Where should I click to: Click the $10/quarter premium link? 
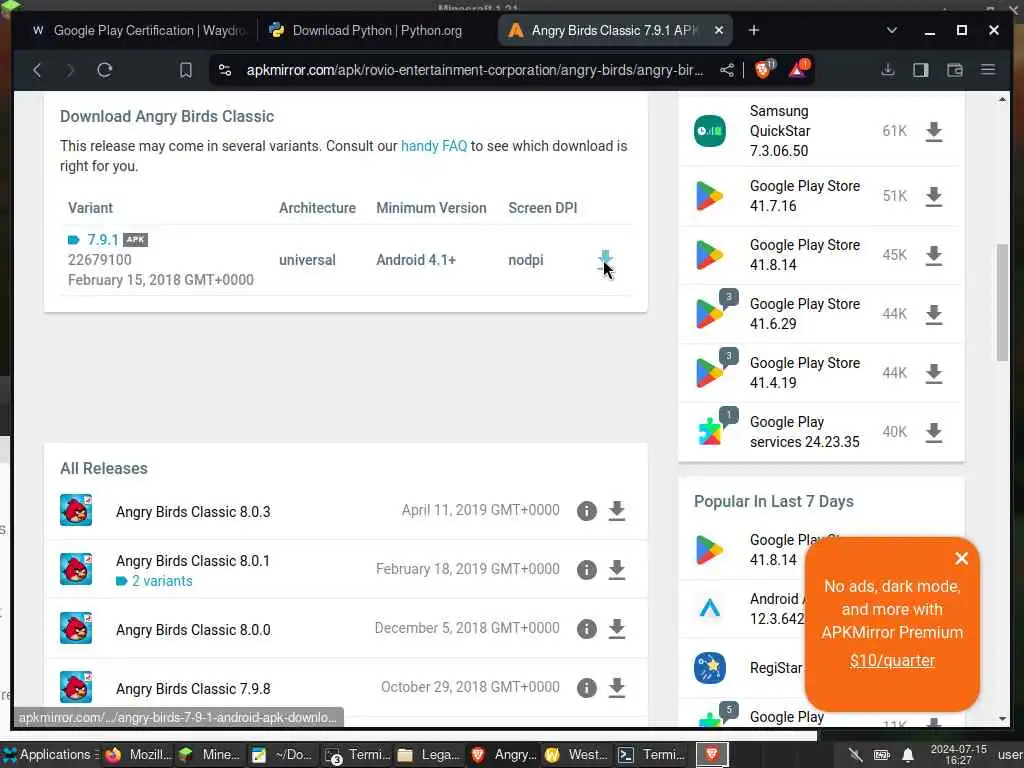point(892,661)
